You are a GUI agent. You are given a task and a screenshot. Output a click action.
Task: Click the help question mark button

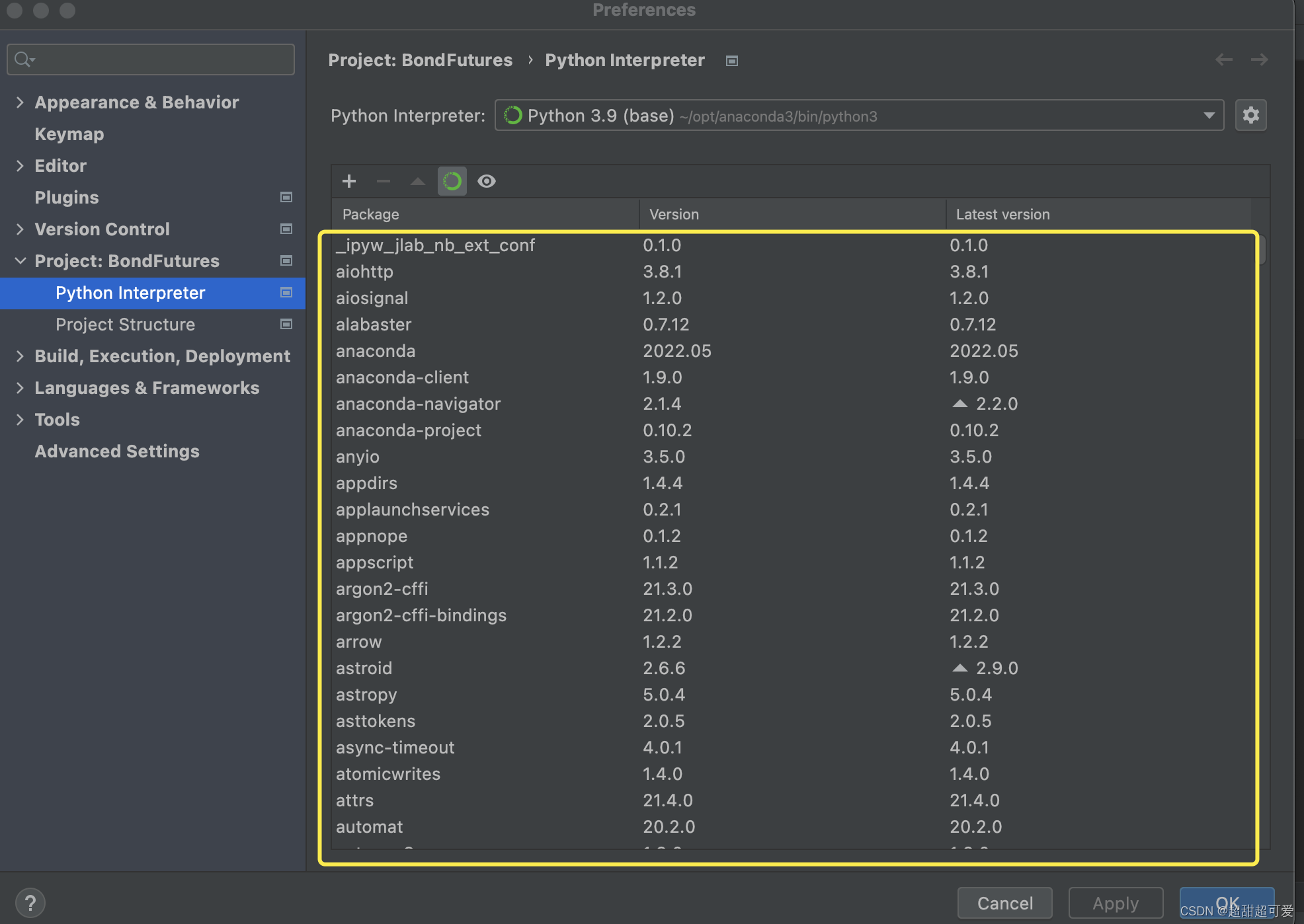click(30, 903)
